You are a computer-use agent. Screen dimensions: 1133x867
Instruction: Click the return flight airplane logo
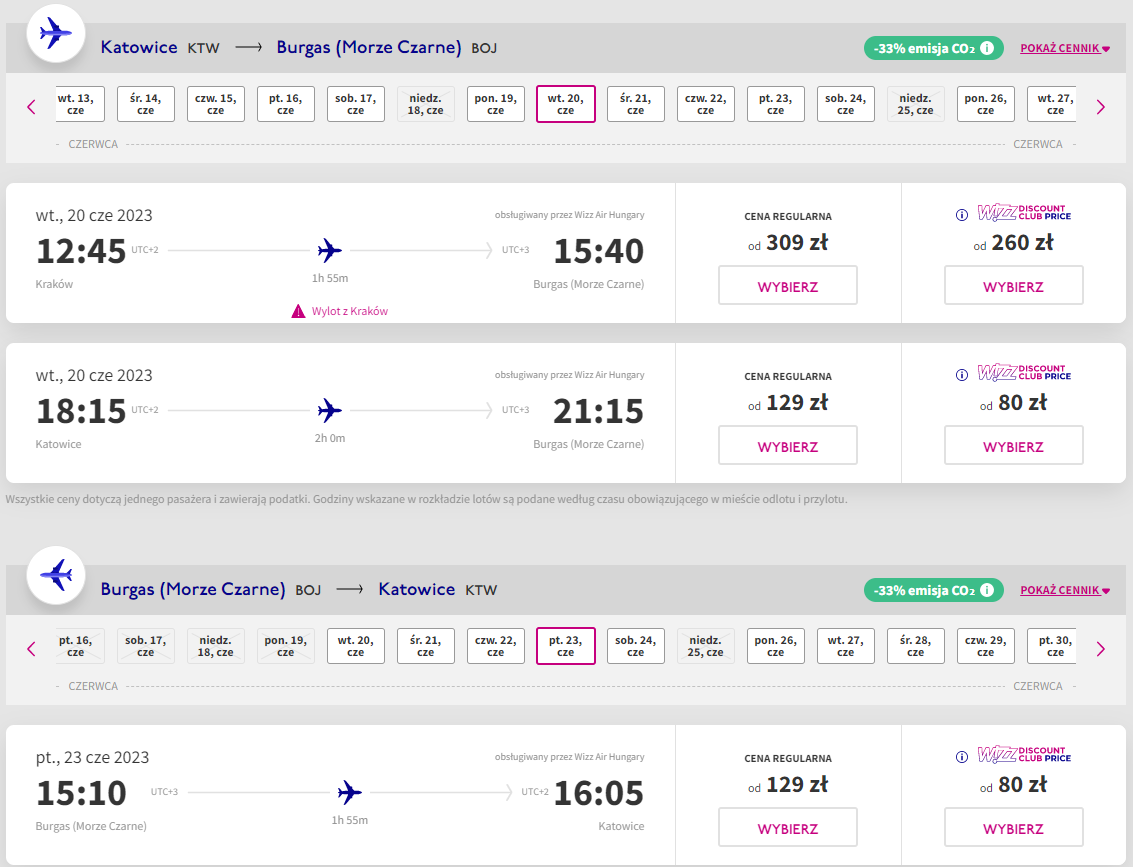click(x=56, y=575)
